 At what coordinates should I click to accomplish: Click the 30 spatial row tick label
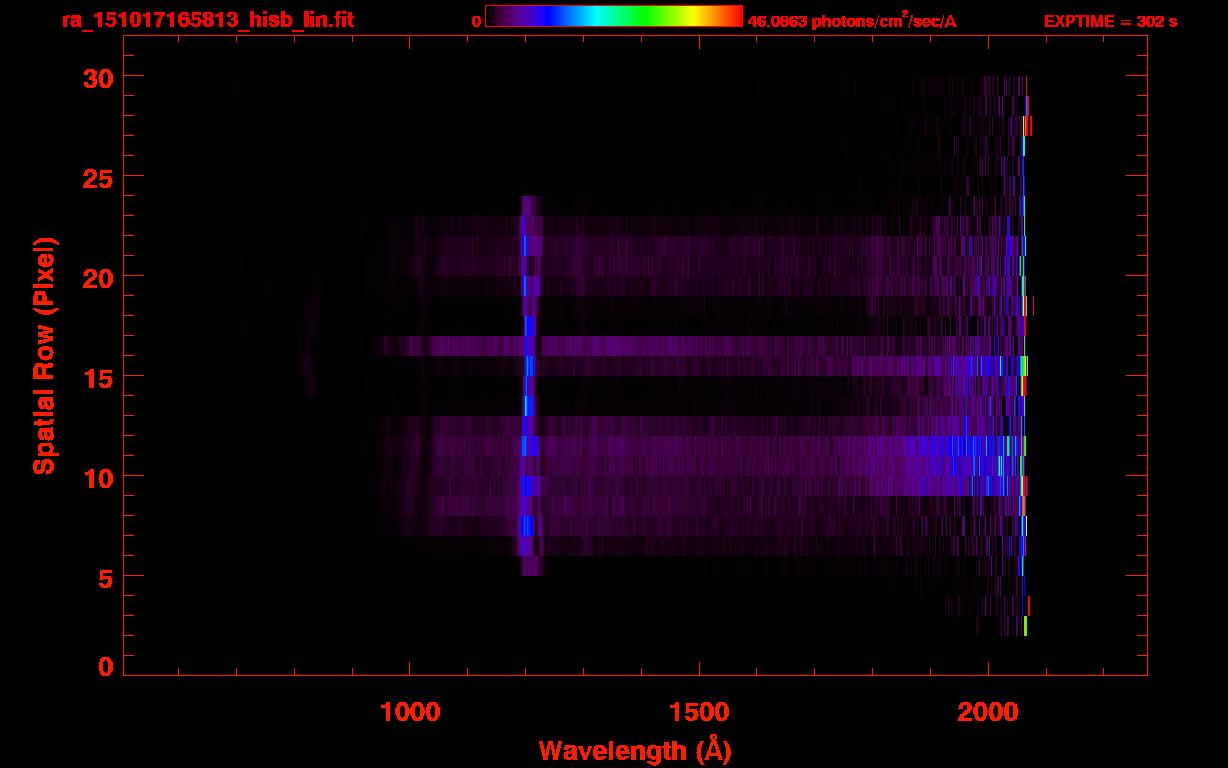[x=99, y=77]
